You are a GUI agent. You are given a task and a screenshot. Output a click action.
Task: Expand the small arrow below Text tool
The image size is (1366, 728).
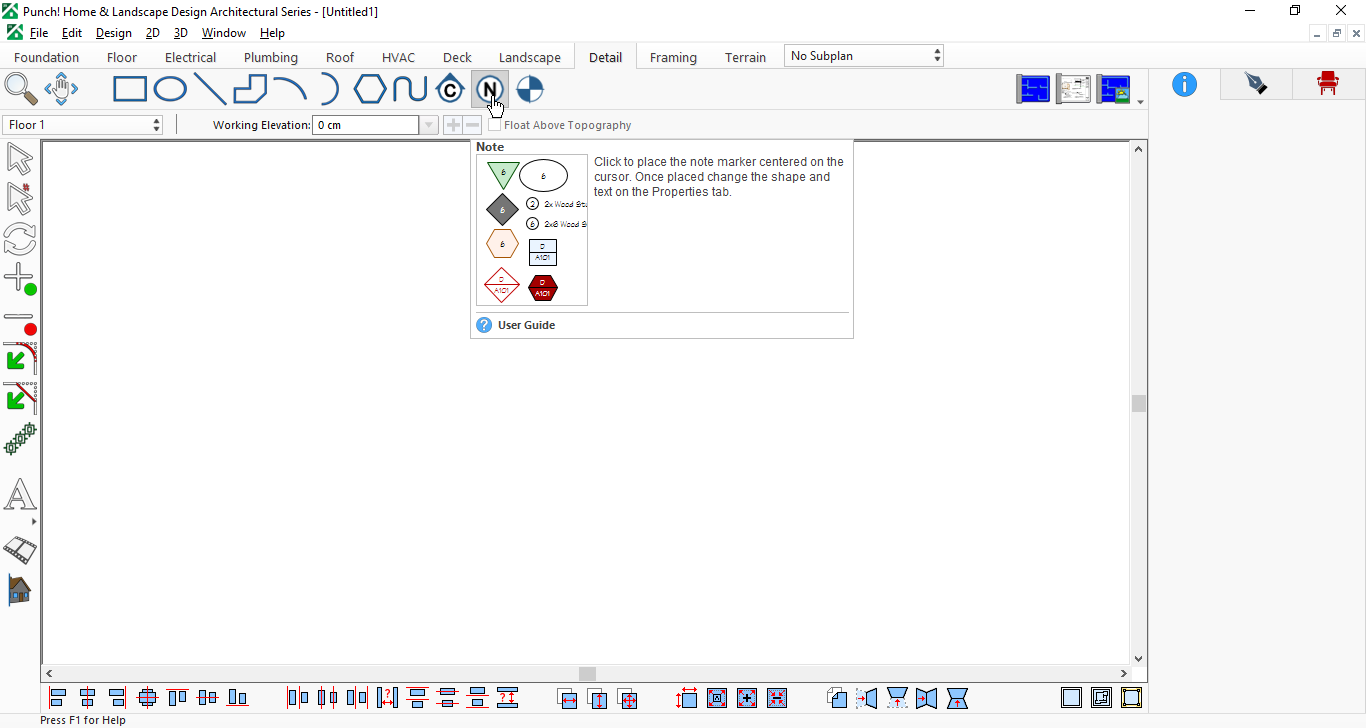34,521
